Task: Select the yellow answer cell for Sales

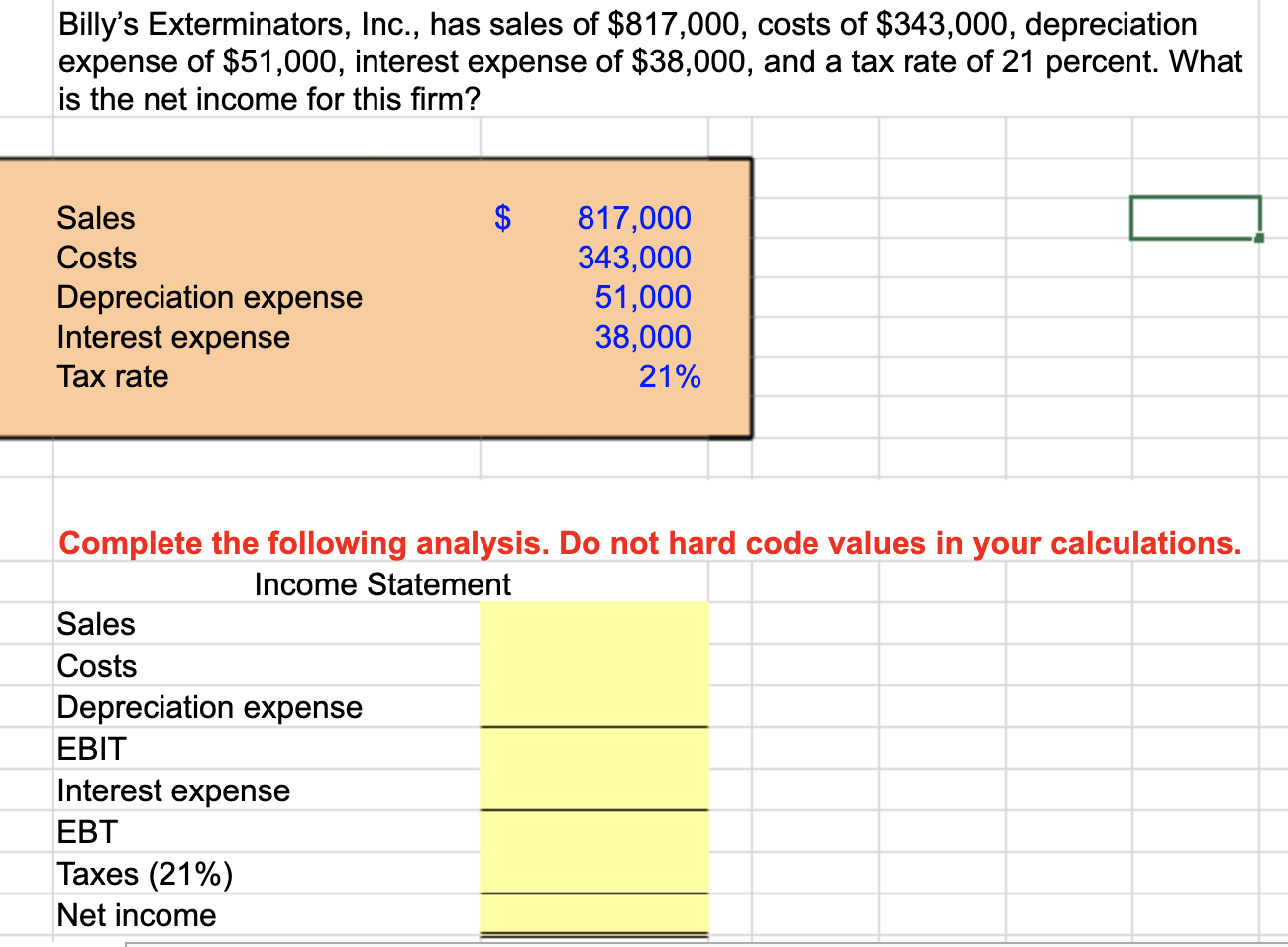Action: tap(594, 623)
